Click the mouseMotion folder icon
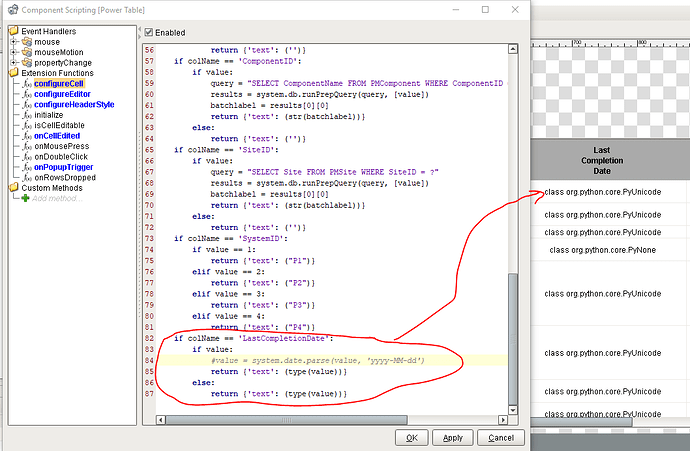Screen dimensions: 690x451 coord(27,52)
